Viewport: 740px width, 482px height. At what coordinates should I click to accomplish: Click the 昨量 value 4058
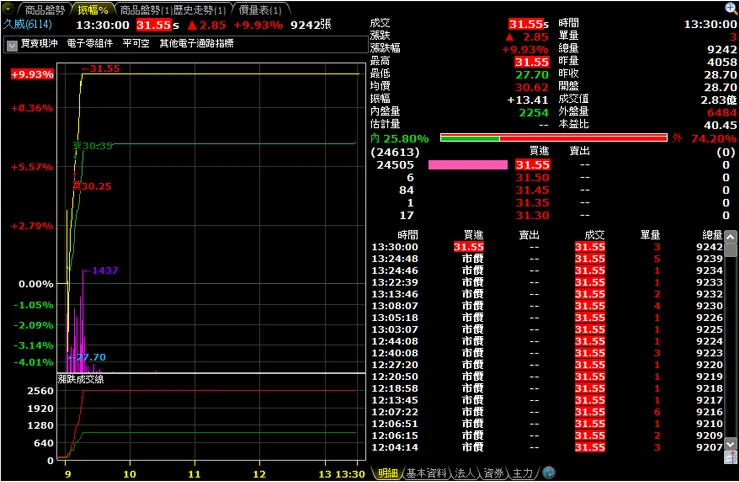coord(722,62)
